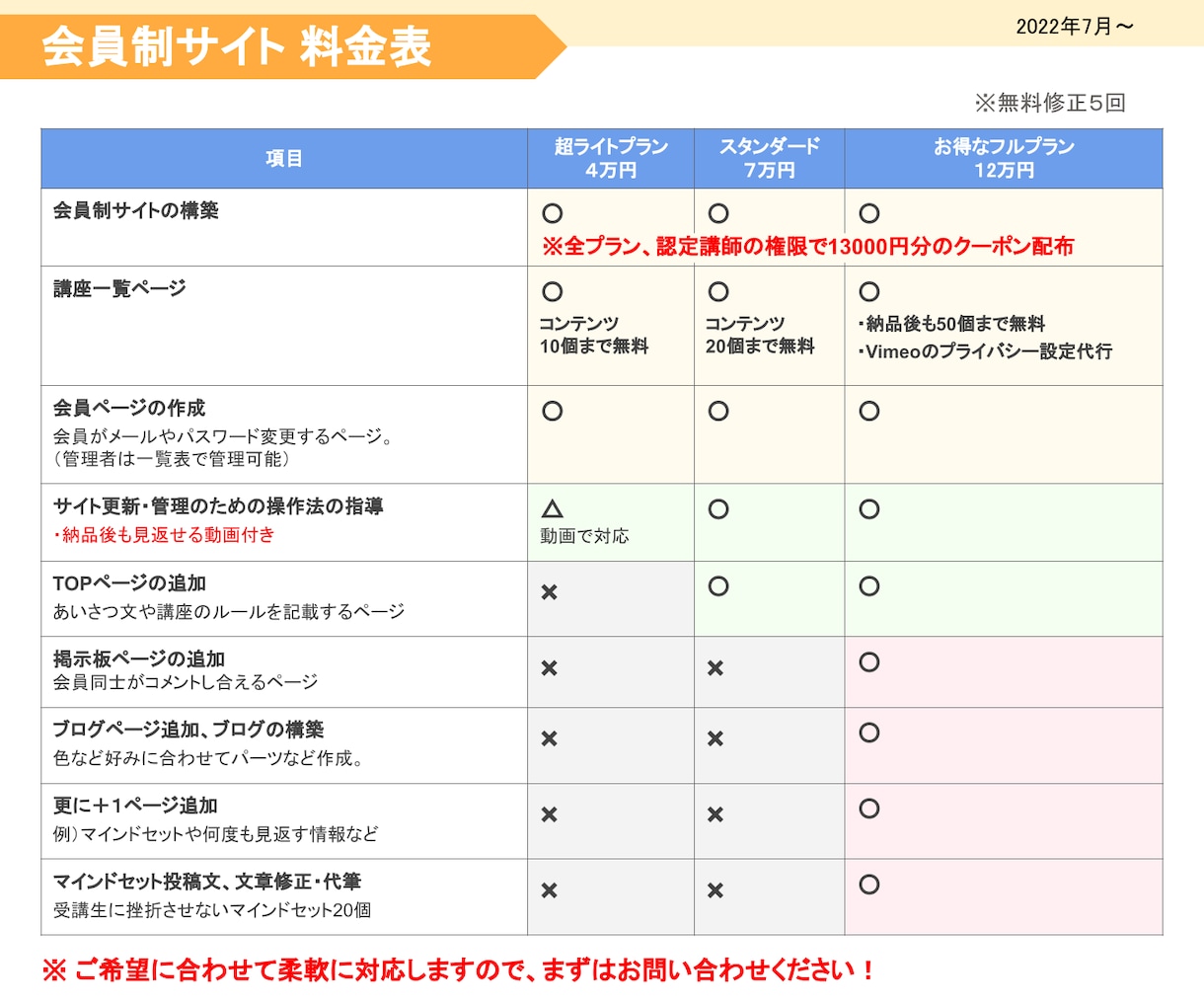Click the red footer お問い合わせください notice
Screen dimensions: 1204x1004
click(x=459, y=970)
